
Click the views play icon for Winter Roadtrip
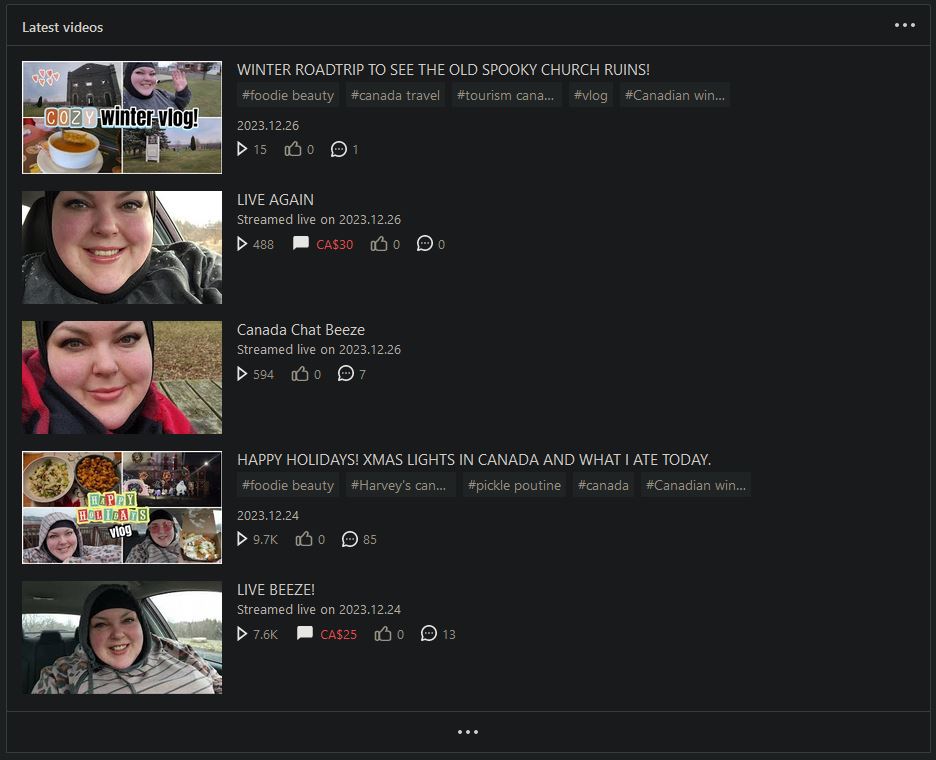242,149
